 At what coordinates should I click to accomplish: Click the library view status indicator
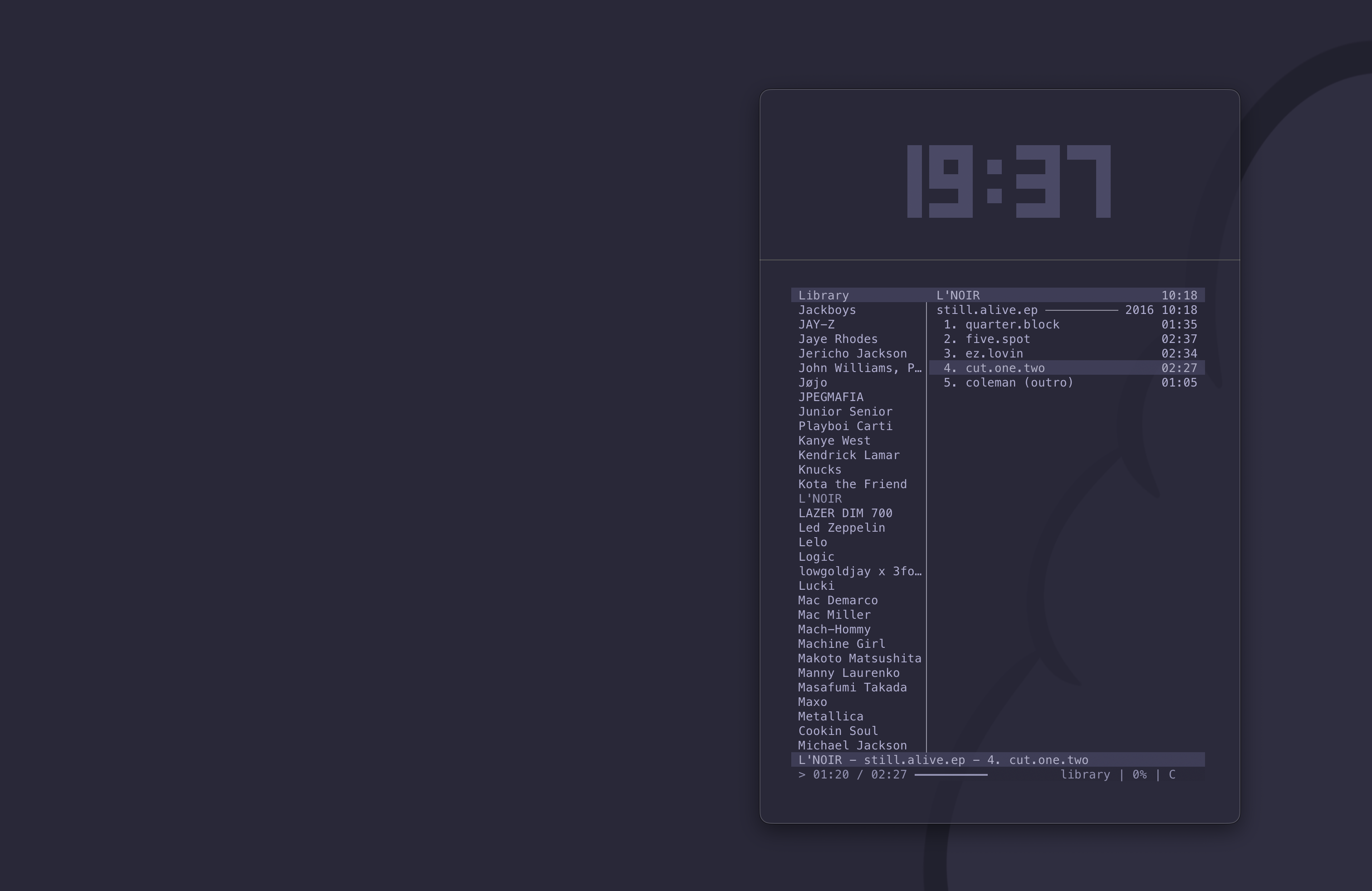point(1085,774)
